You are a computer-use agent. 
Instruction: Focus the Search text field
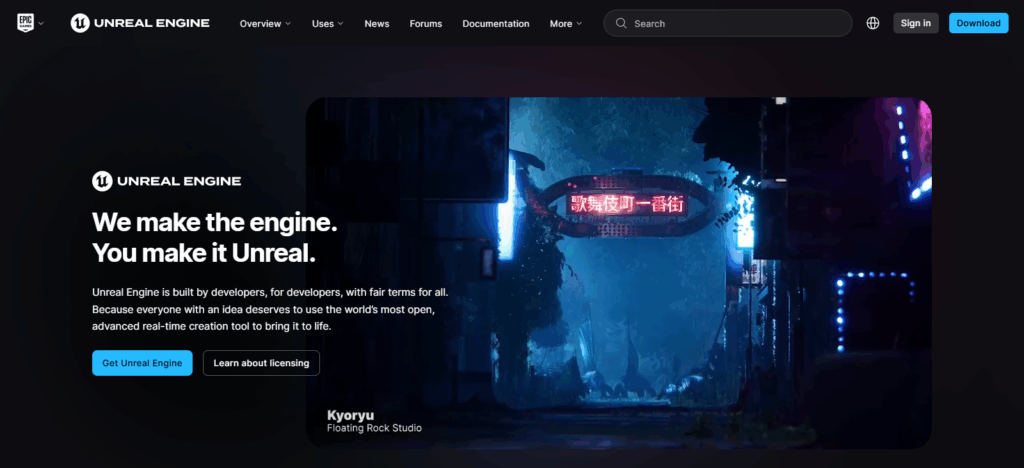point(735,23)
